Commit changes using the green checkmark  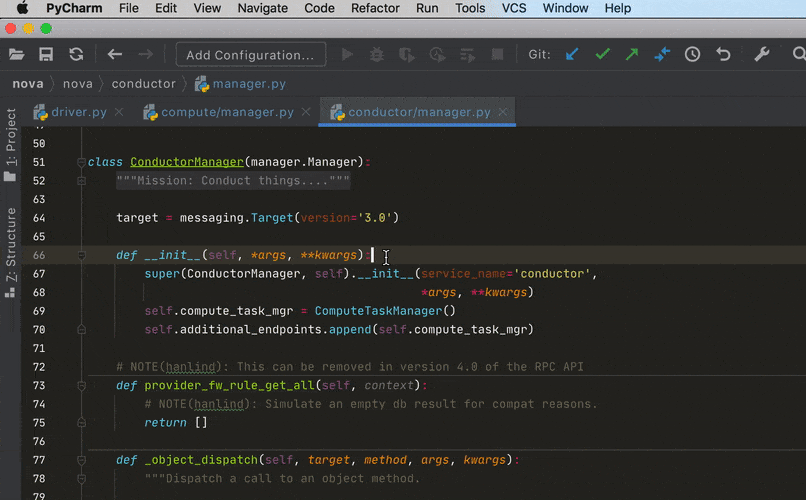point(602,55)
